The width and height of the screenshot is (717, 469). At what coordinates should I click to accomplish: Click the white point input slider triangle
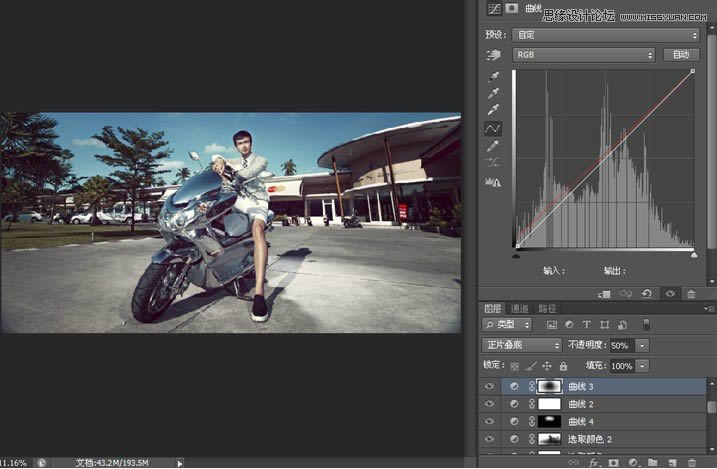[694, 255]
